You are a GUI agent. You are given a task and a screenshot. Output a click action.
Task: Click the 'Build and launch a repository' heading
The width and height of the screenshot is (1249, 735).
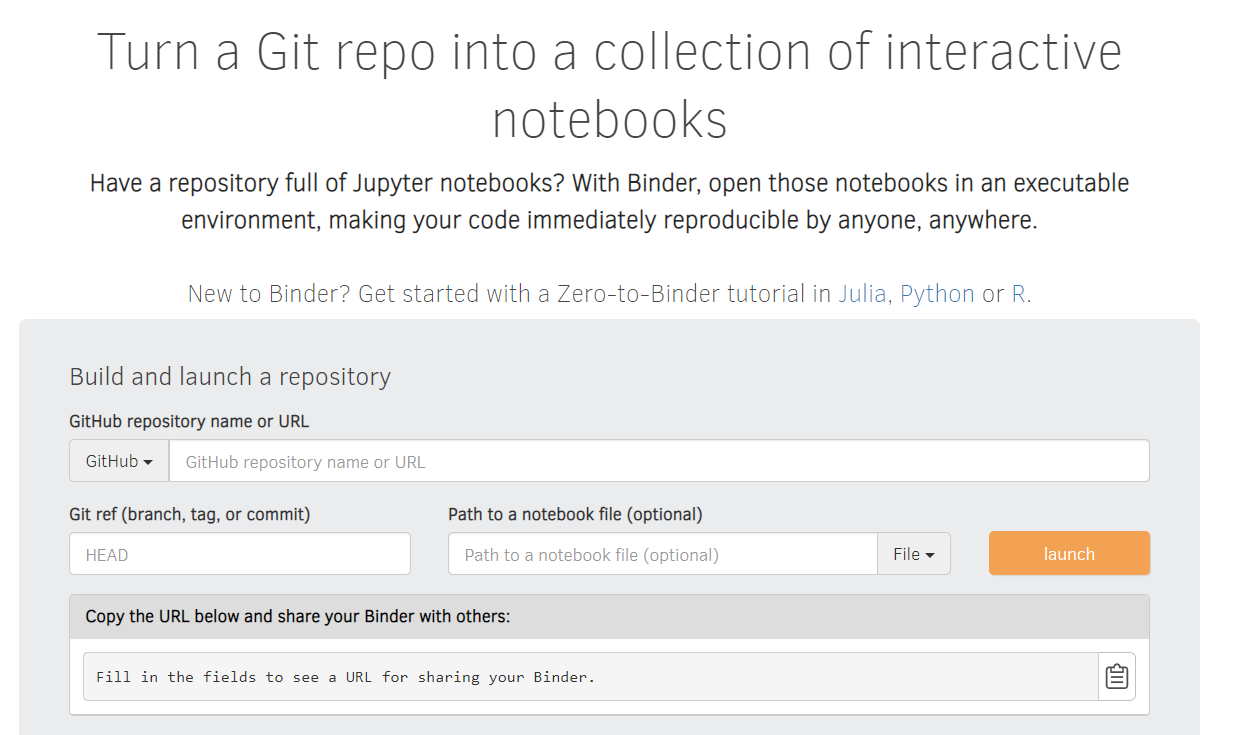(230, 376)
